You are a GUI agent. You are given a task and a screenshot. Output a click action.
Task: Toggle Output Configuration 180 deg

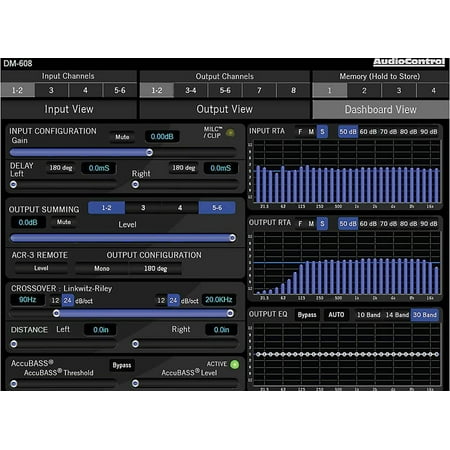155,268
